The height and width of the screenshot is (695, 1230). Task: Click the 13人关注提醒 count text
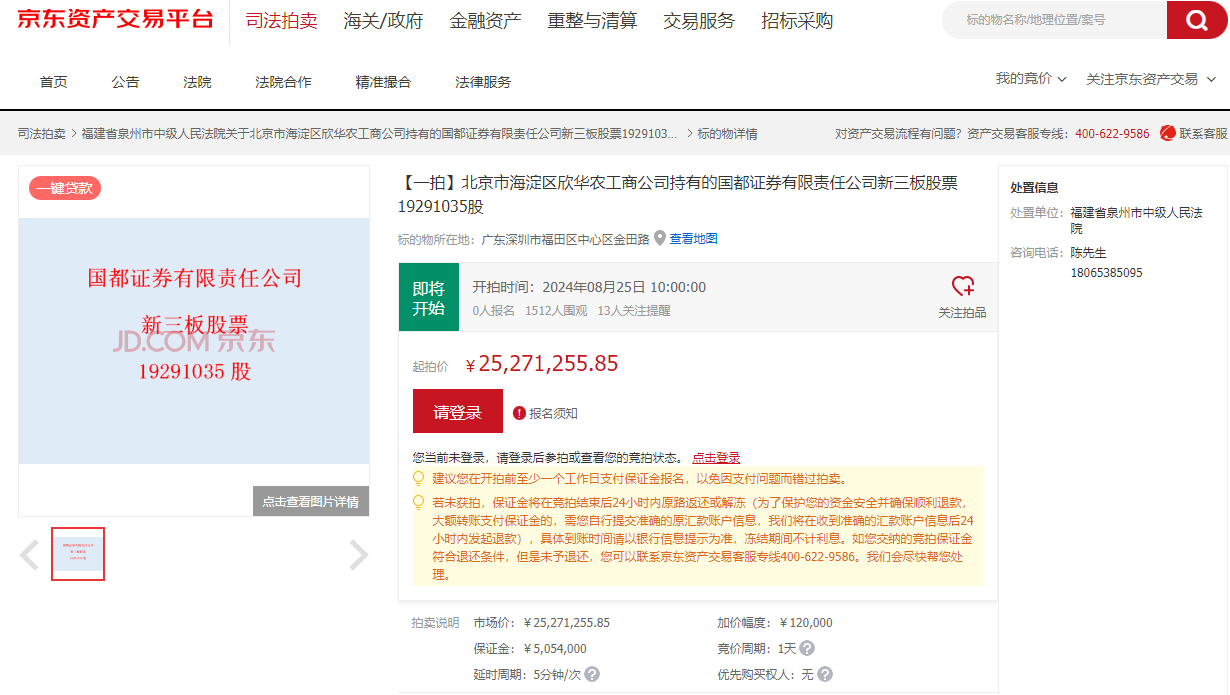(634, 311)
